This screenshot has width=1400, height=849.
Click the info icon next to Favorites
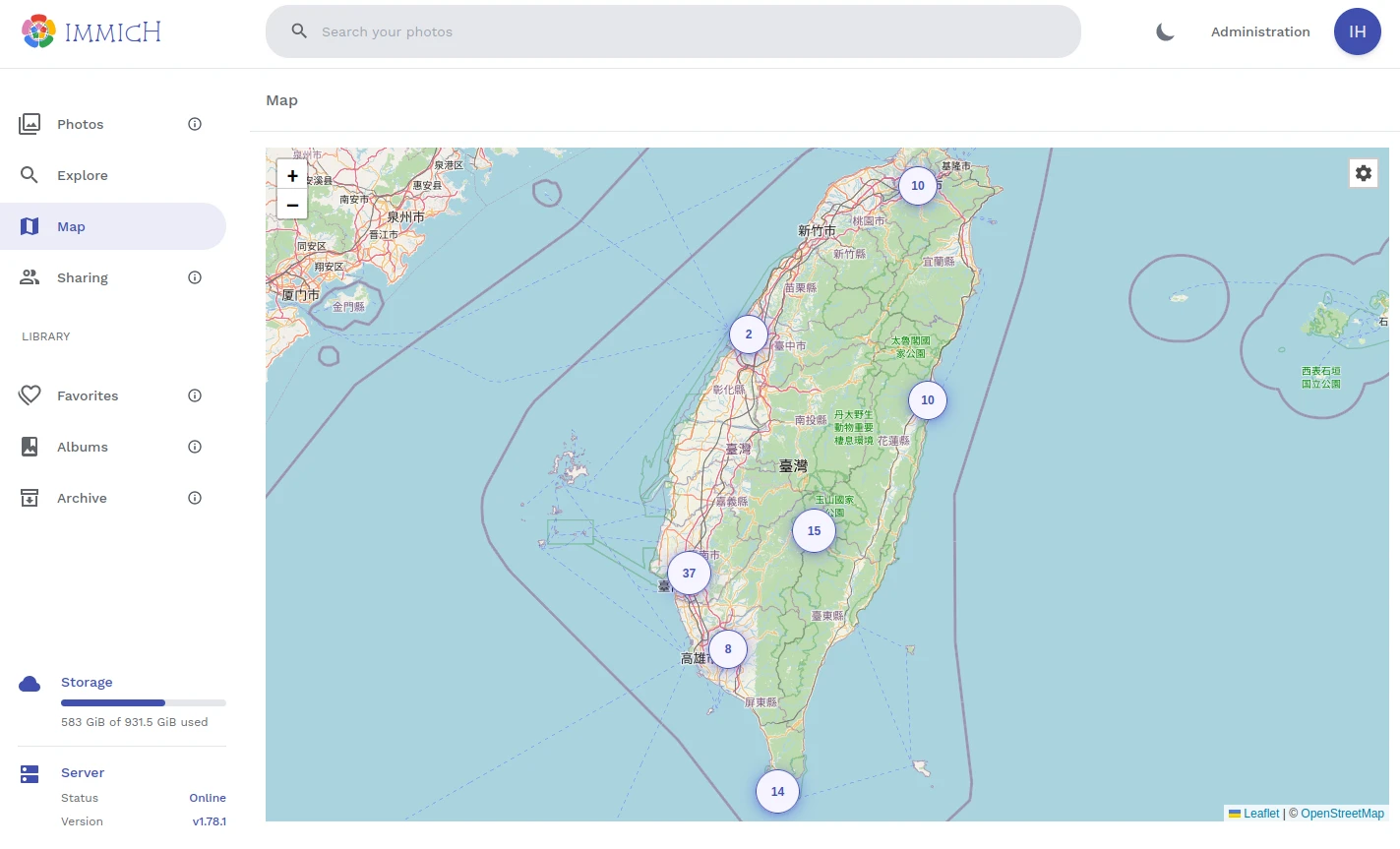point(195,395)
